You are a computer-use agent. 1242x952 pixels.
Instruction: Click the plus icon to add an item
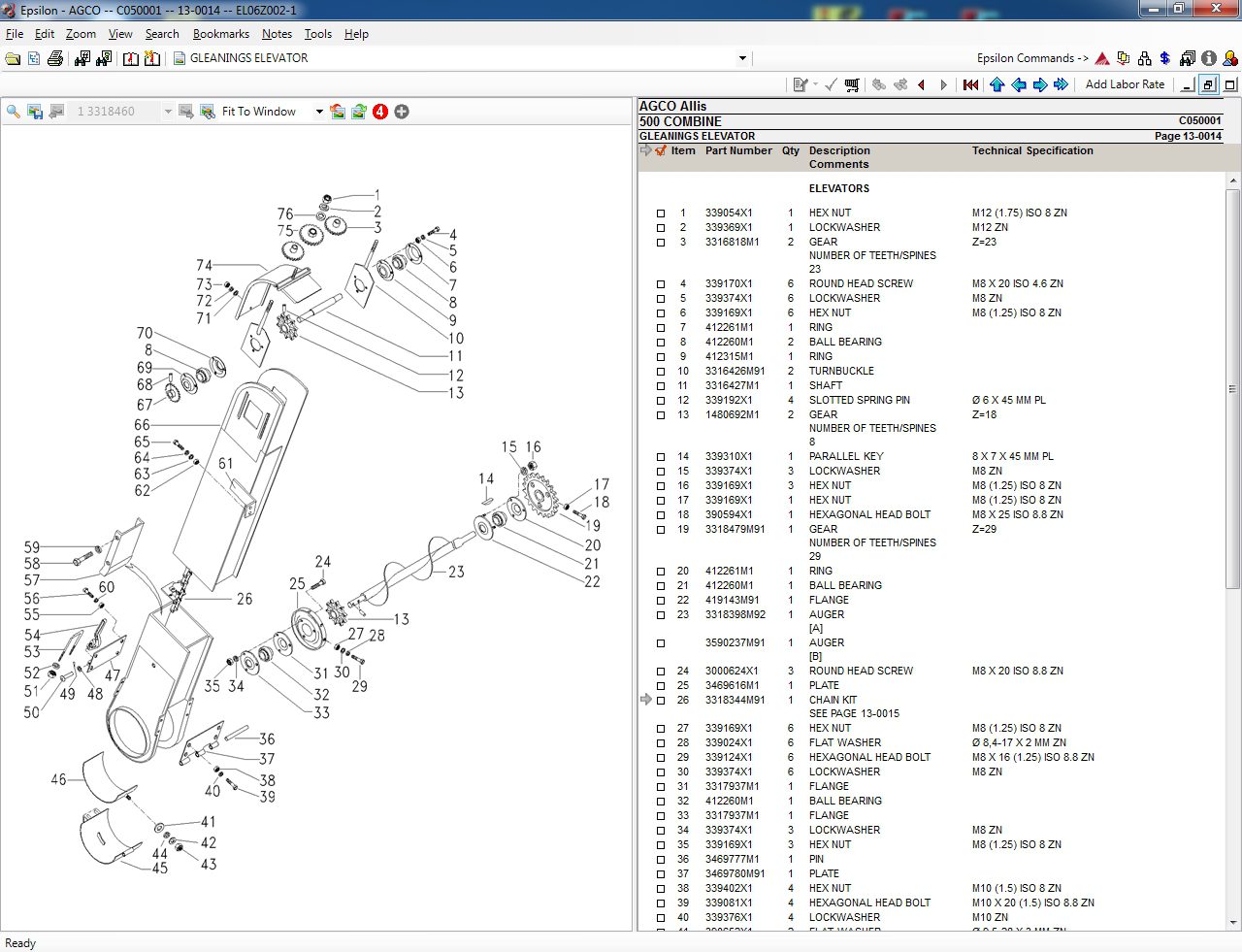click(x=401, y=111)
